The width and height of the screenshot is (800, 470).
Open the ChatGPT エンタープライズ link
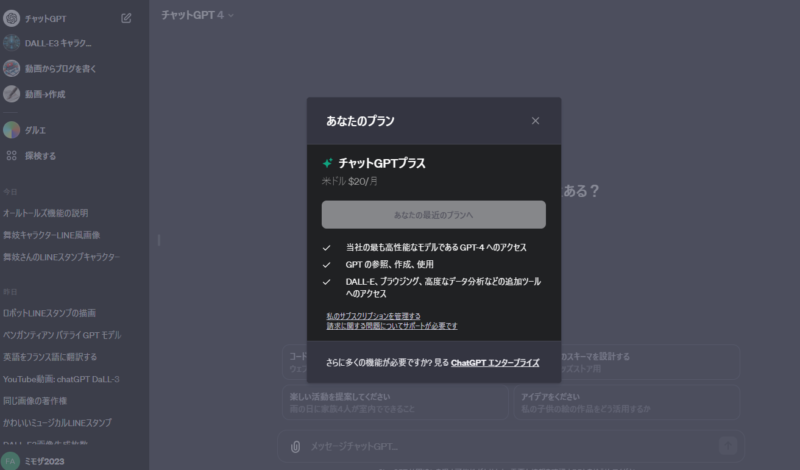pos(495,363)
